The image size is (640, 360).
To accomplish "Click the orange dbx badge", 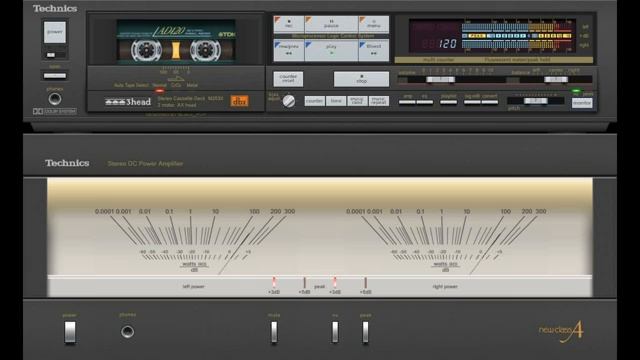I will 239,101.
